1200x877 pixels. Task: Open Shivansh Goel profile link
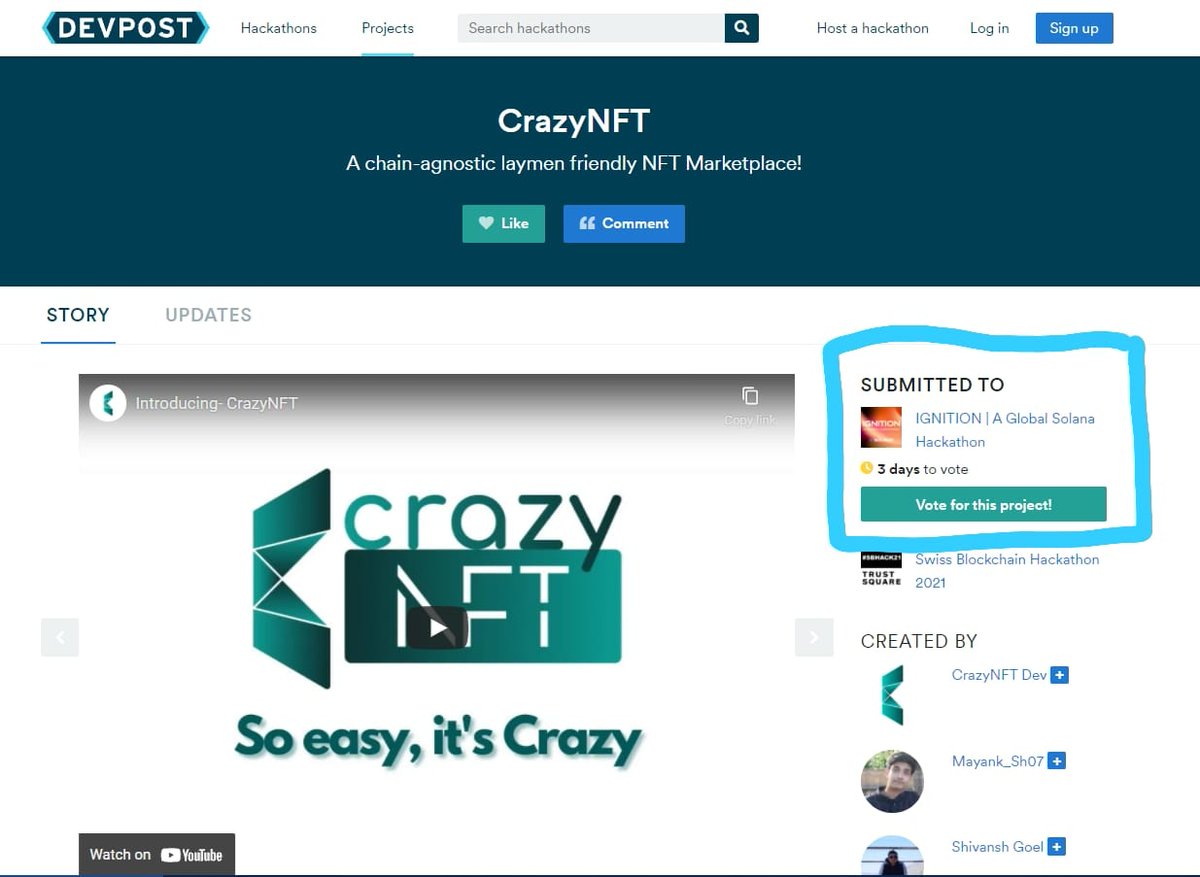[x=997, y=847]
